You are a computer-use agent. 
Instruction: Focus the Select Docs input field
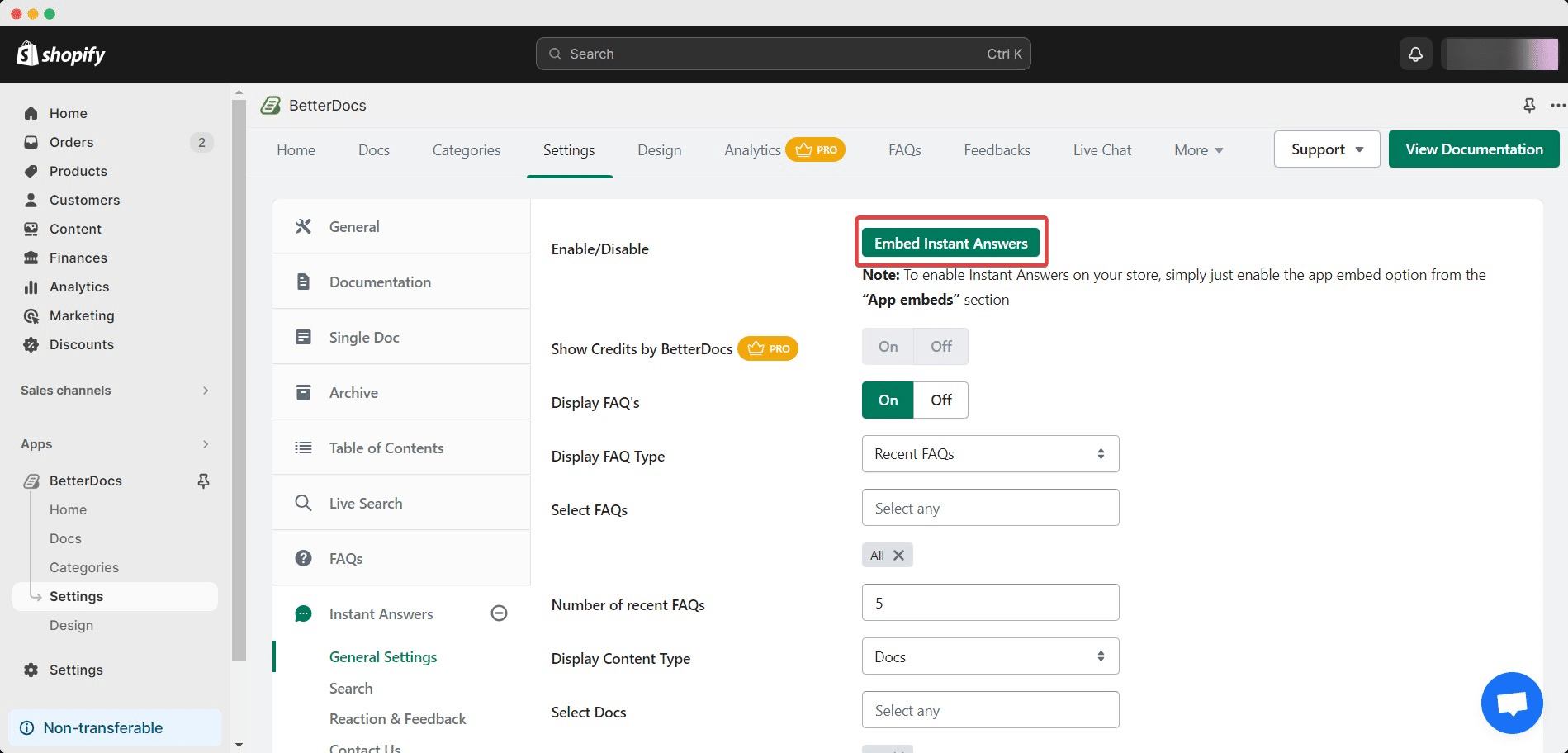coord(990,710)
